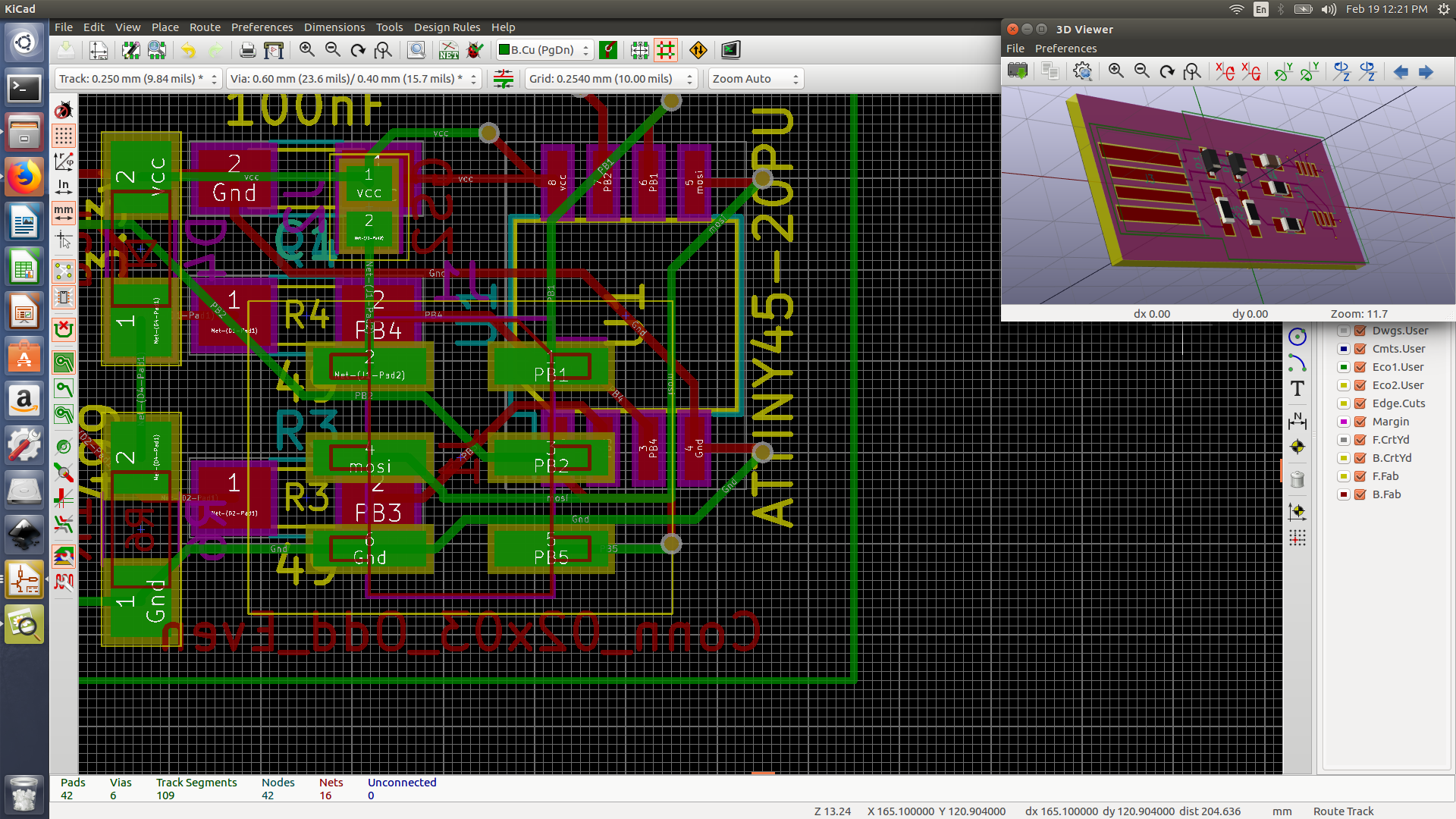
Task: Toggle show filled zones
Action: tap(64, 362)
